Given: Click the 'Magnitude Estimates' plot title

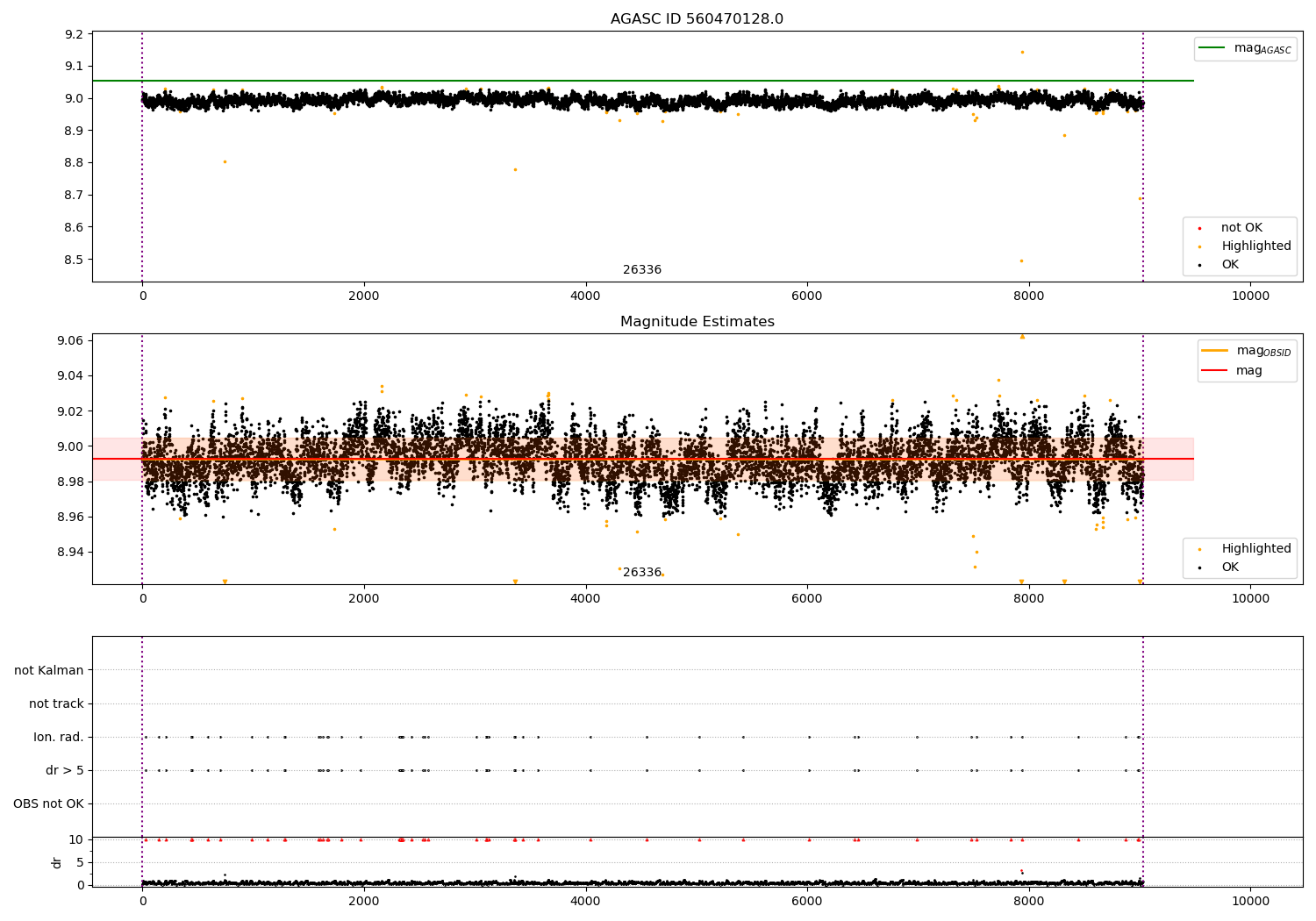Looking at the screenshot, I should [x=697, y=322].
